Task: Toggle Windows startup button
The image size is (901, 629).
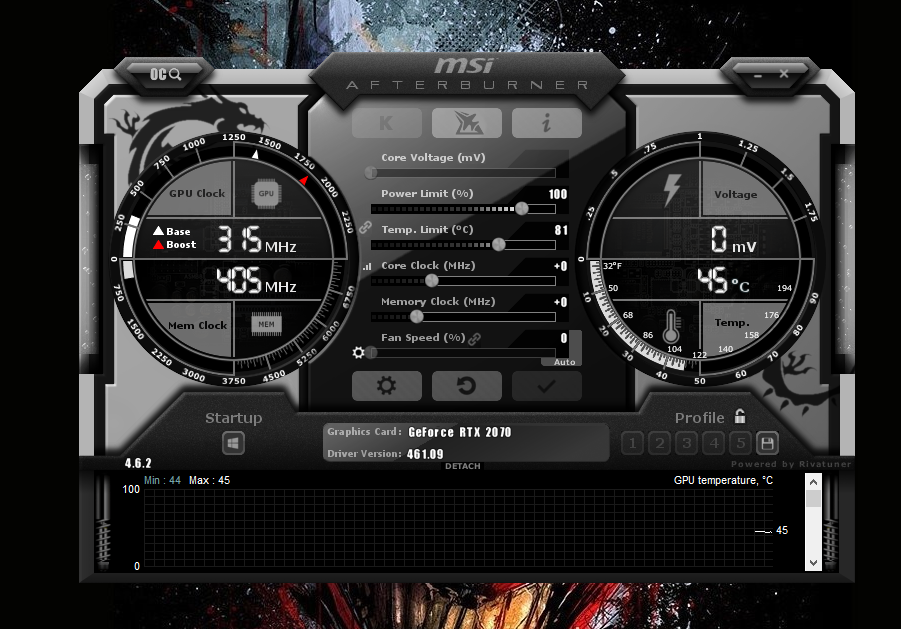Action: click(x=233, y=443)
